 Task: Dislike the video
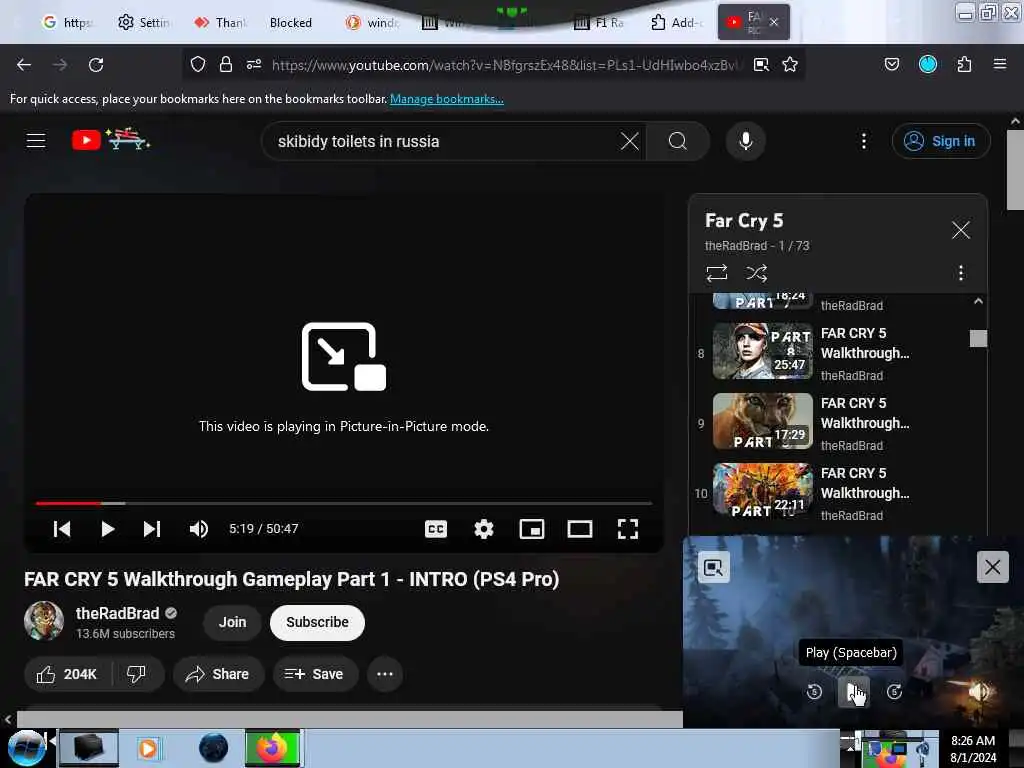pos(136,674)
